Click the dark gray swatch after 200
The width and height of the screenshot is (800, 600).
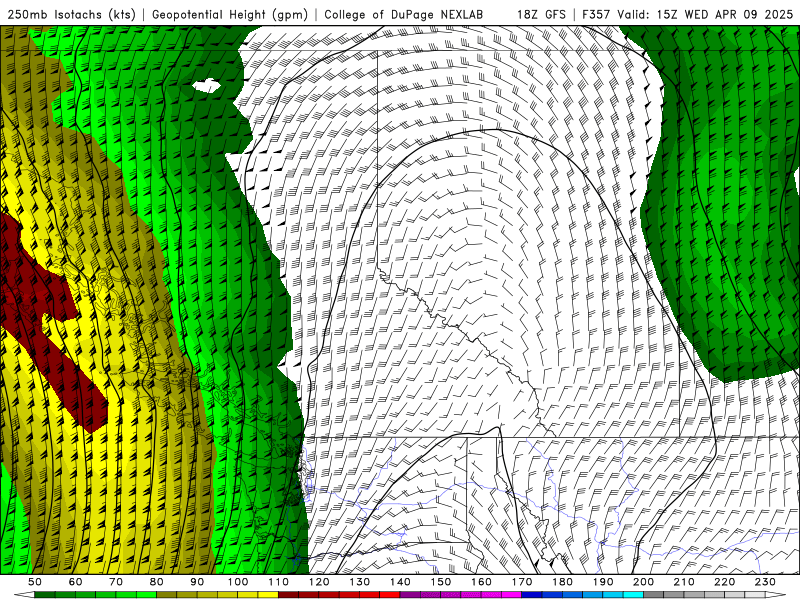(x=654, y=595)
